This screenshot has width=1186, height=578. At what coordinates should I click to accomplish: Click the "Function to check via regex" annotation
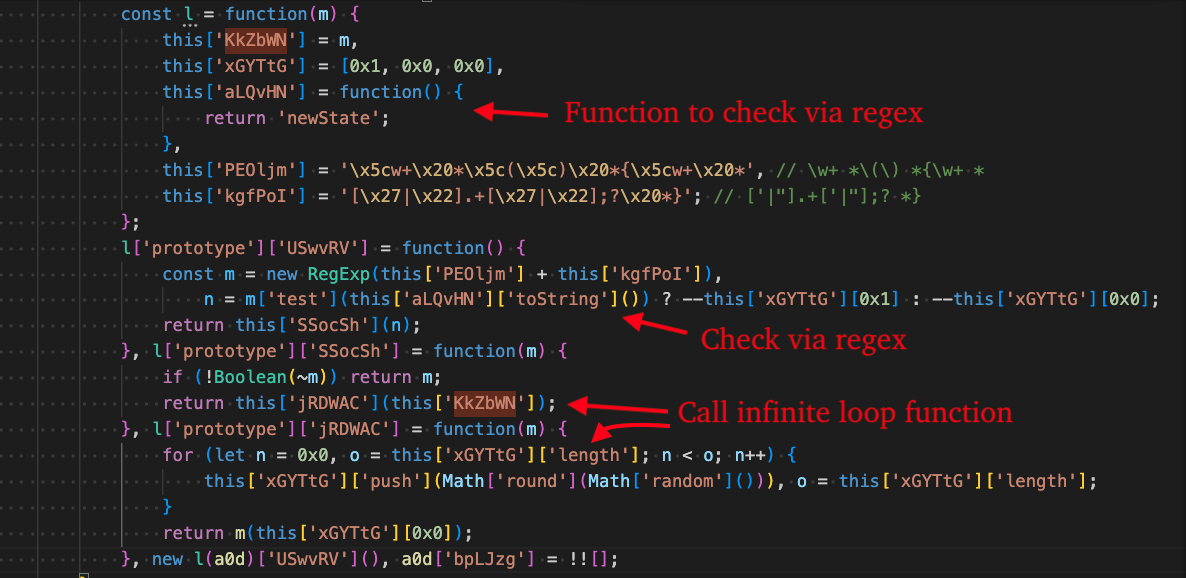(743, 112)
